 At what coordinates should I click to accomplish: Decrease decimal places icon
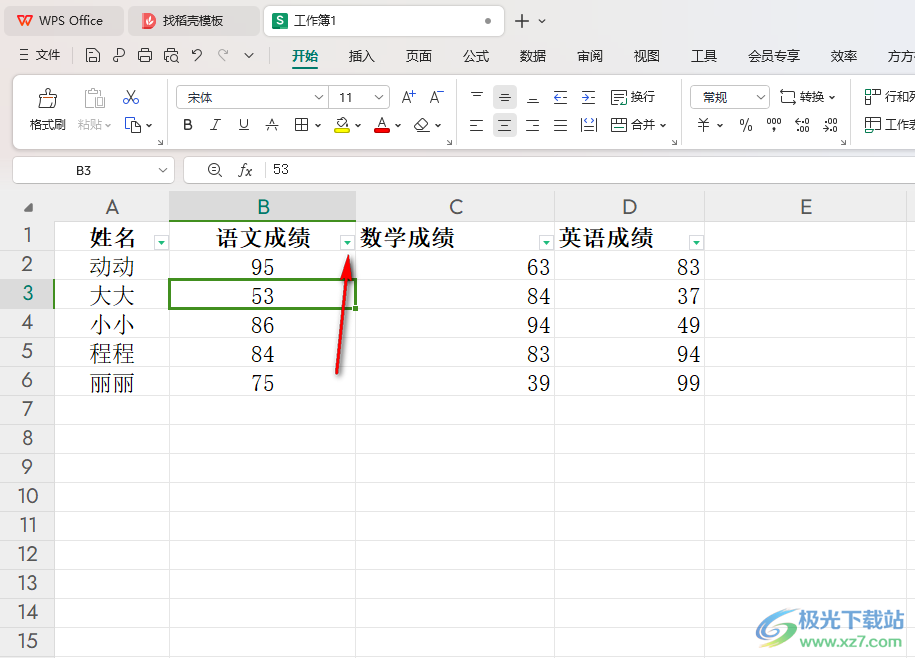[x=830, y=125]
